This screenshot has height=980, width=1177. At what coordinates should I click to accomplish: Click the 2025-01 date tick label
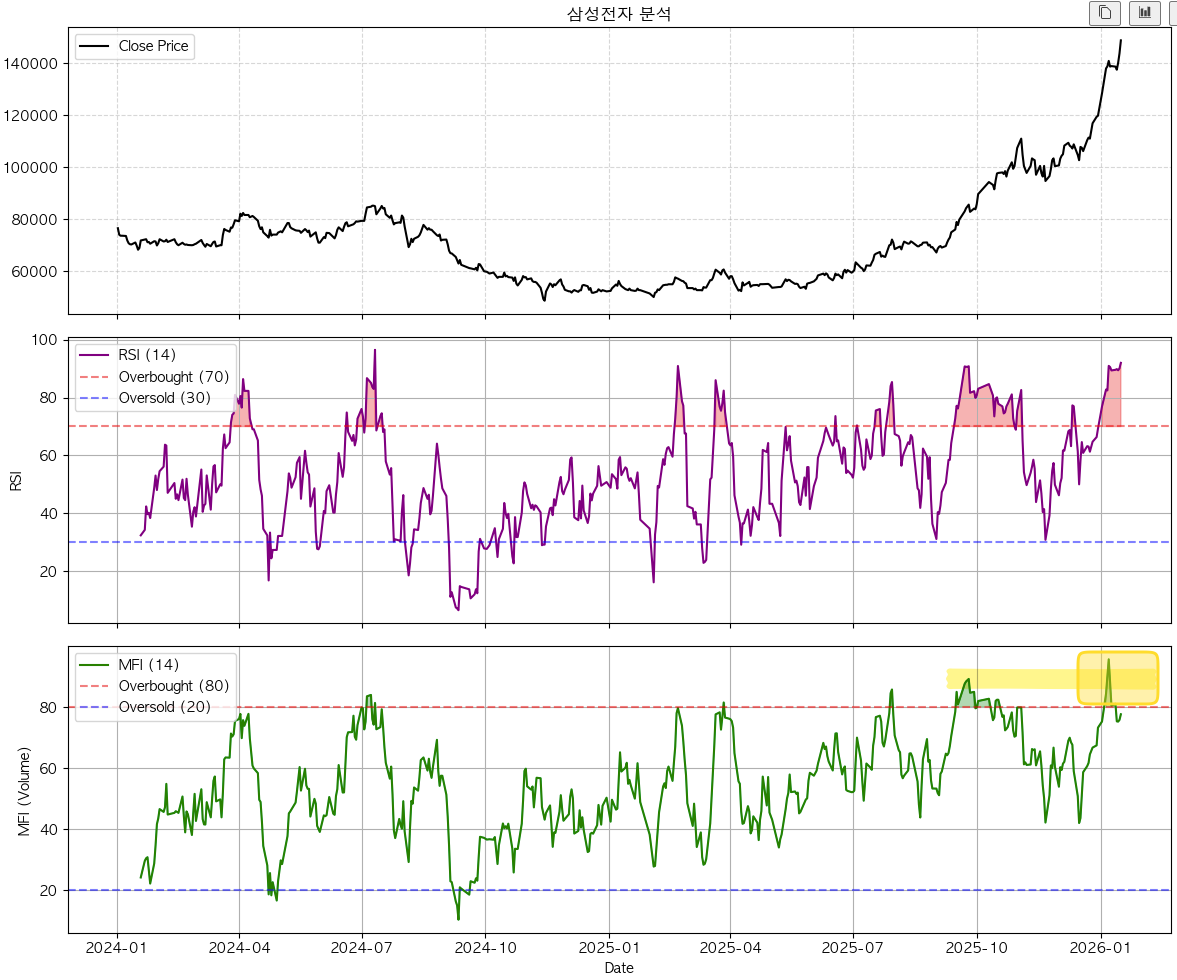tap(609, 948)
